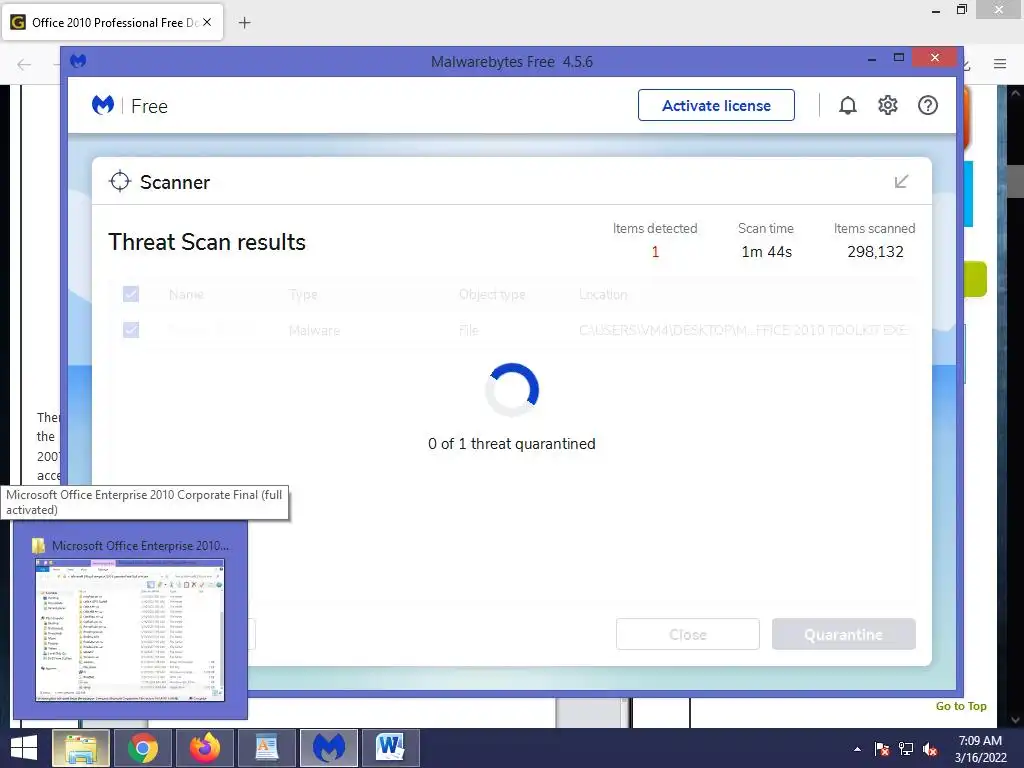Toggle the select-all checkbox in results header
The height and width of the screenshot is (768, 1024).
pyautogui.click(x=131, y=294)
